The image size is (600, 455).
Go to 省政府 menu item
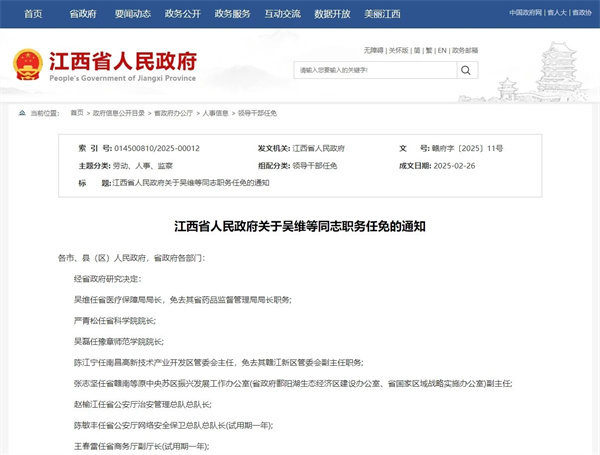coord(83,14)
